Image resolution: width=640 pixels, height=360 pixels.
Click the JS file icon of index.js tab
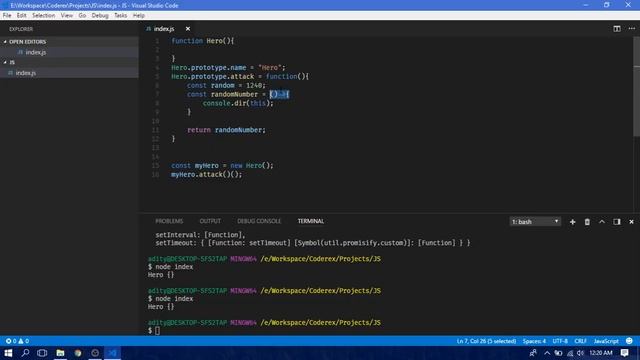tap(149, 29)
